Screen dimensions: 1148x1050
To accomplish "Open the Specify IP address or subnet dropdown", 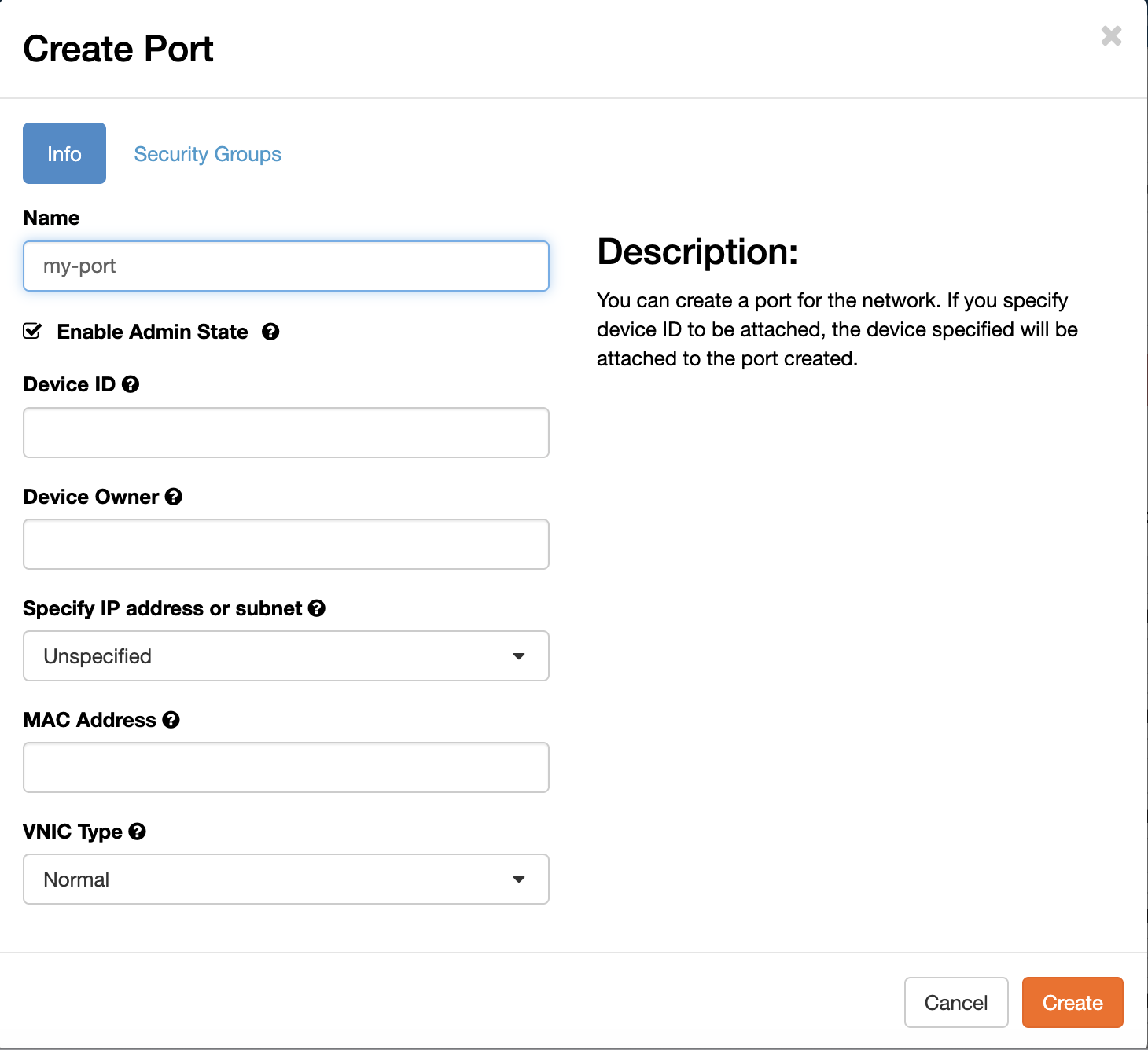I will [285, 656].
